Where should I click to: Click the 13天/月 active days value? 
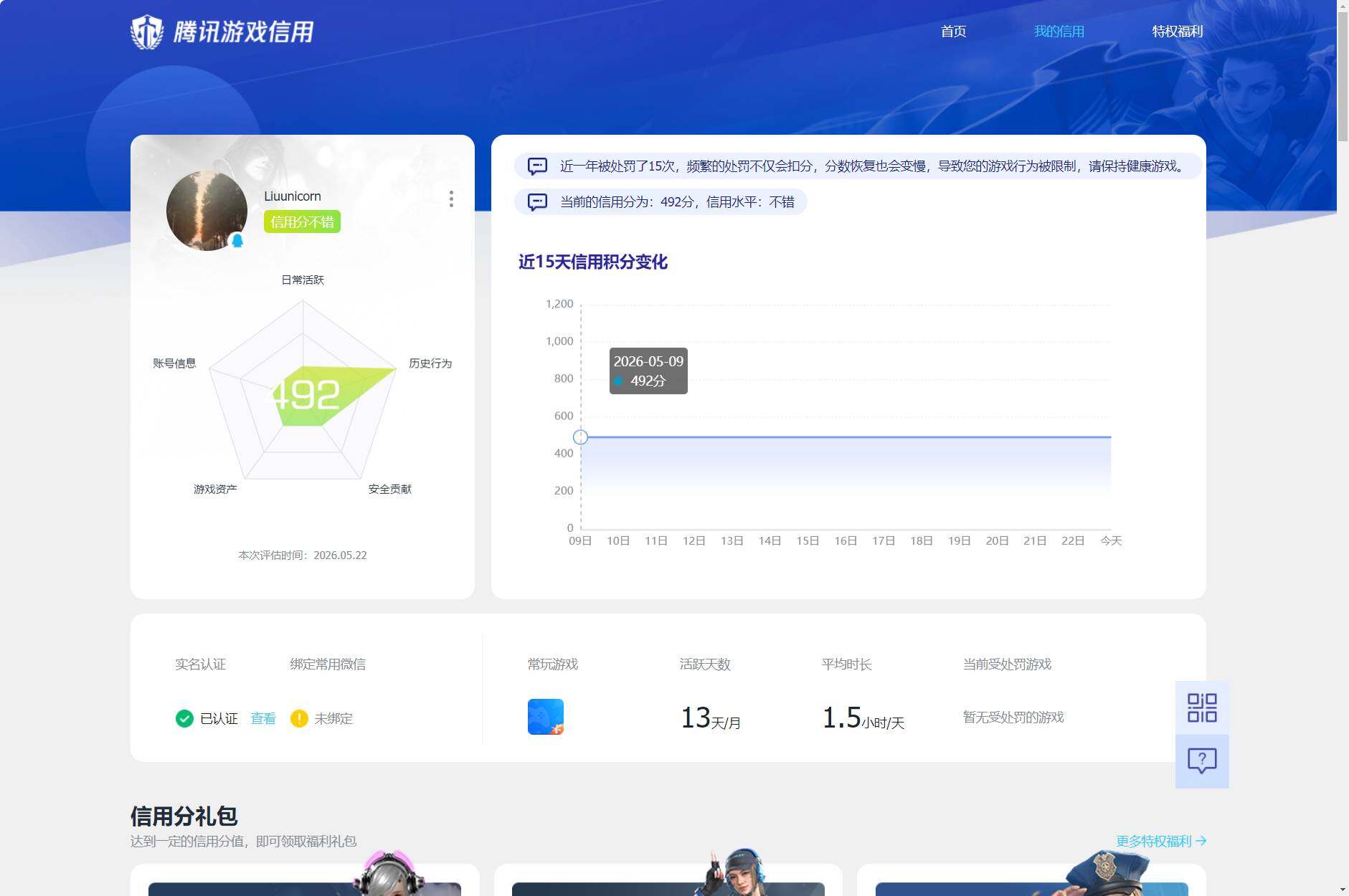[711, 718]
